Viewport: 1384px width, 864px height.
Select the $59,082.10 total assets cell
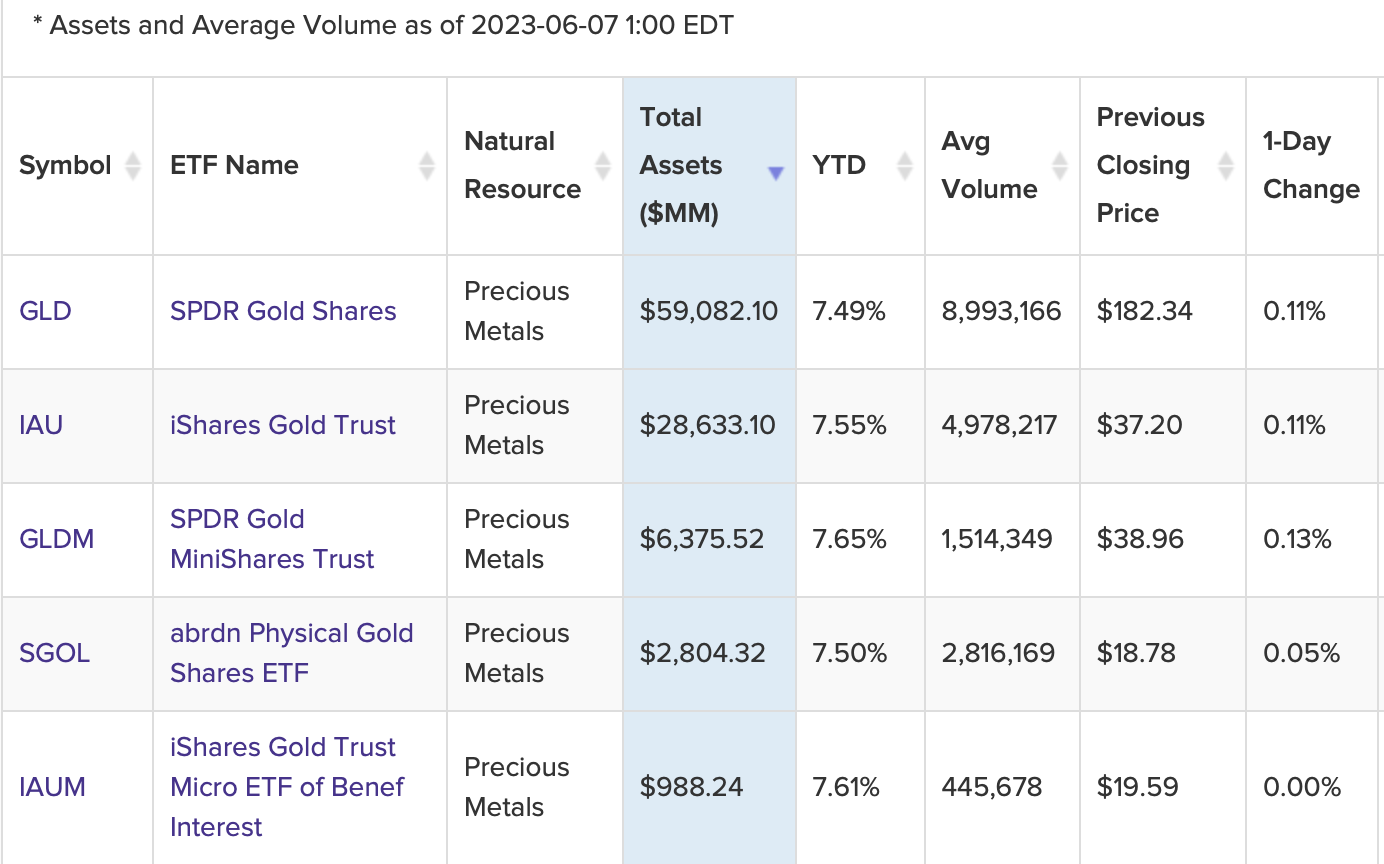pyautogui.click(x=709, y=311)
